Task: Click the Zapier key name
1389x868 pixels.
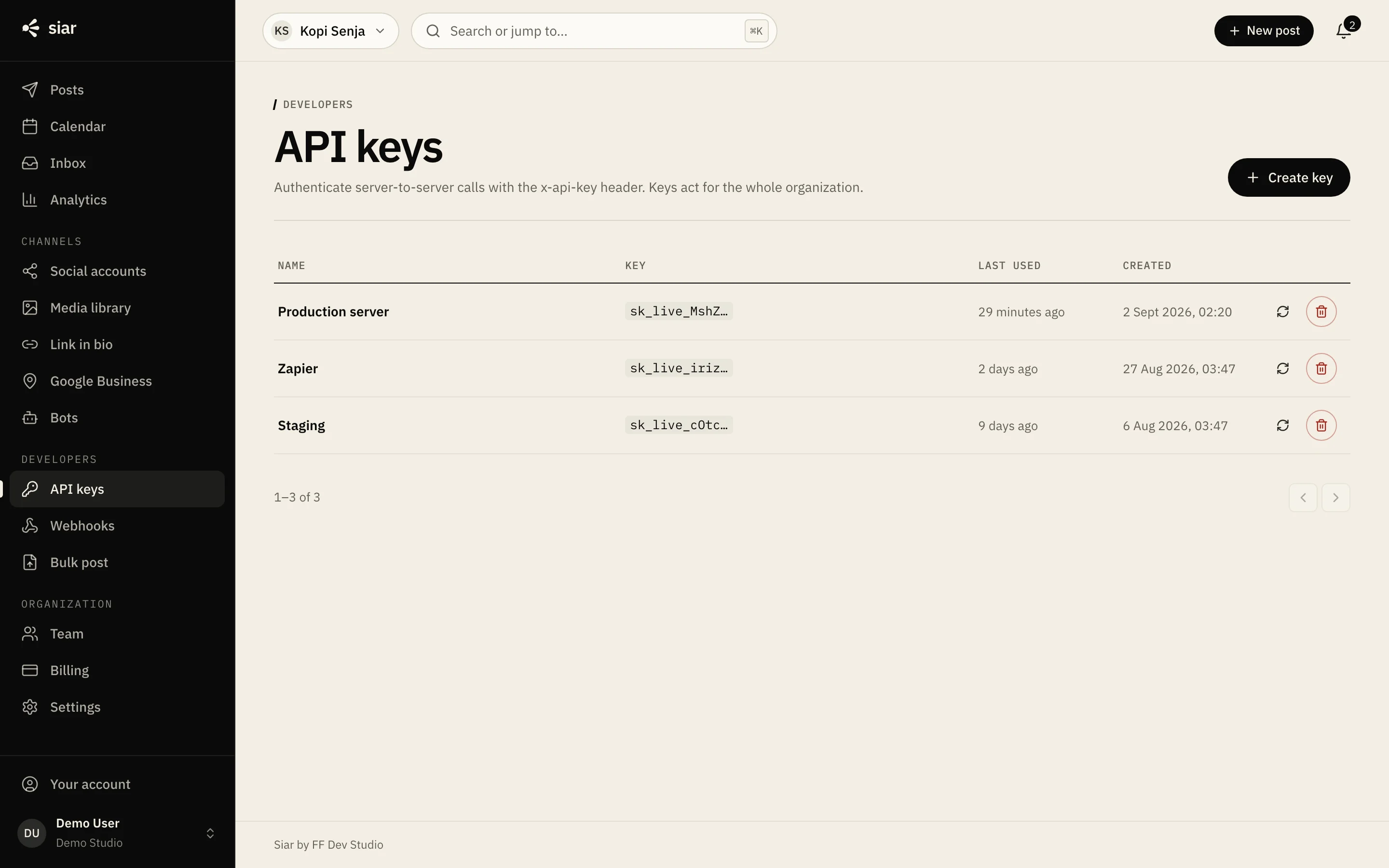Action: [x=297, y=368]
